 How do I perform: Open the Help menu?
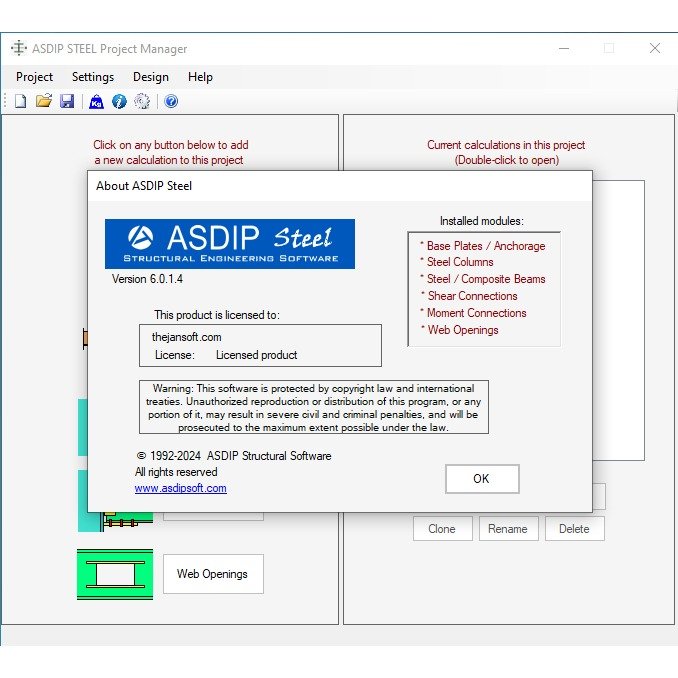coord(200,77)
